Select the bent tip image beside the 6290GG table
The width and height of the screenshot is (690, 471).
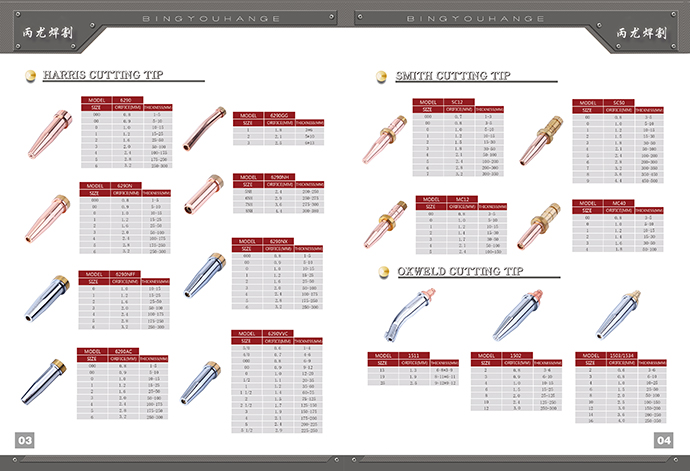[204, 129]
